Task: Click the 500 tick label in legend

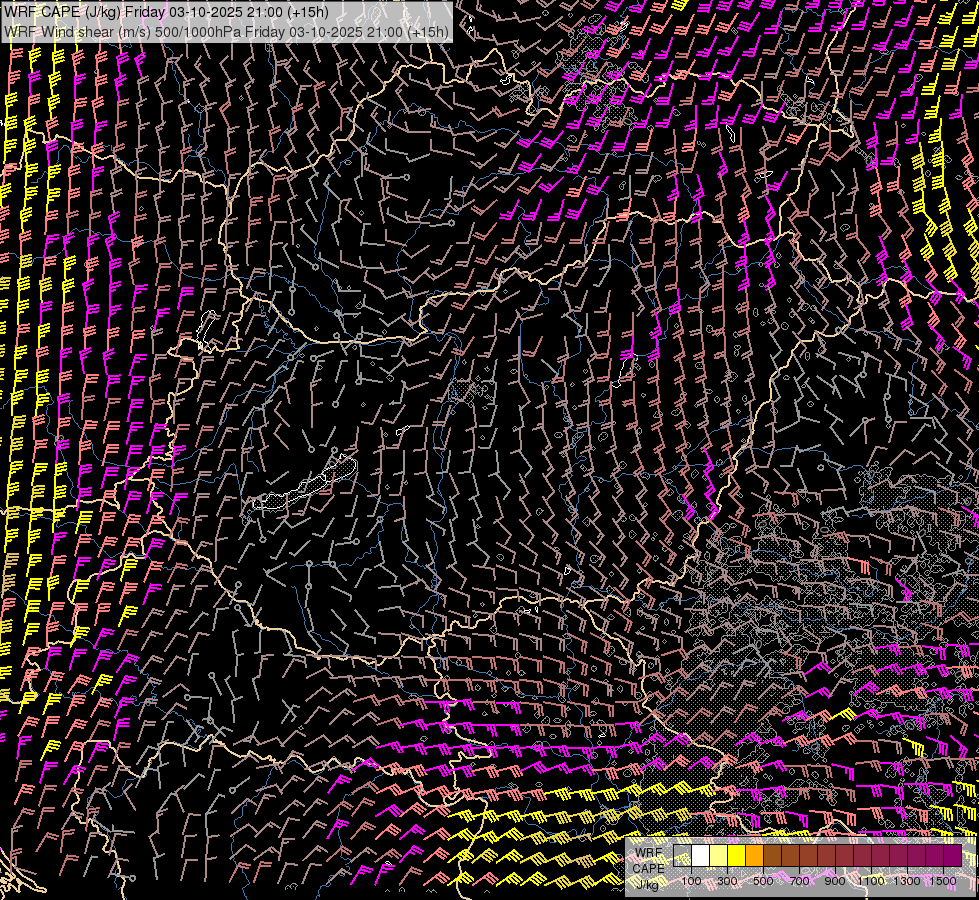Action: coord(763,881)
